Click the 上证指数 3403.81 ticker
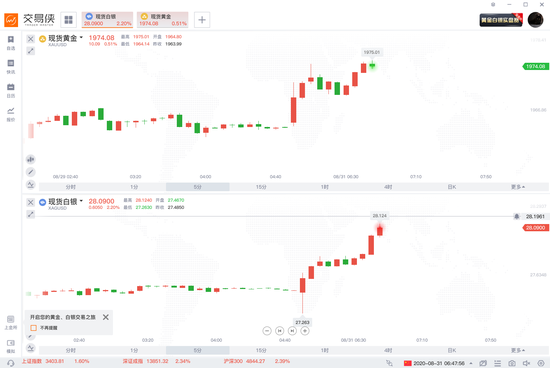This screenshot has height=368, width=550. (x=55, y=361)
